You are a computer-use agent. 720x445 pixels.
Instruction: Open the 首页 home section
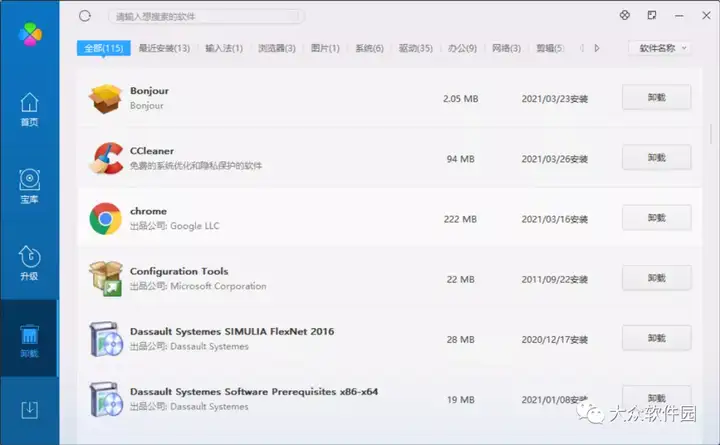coord(29,109)
